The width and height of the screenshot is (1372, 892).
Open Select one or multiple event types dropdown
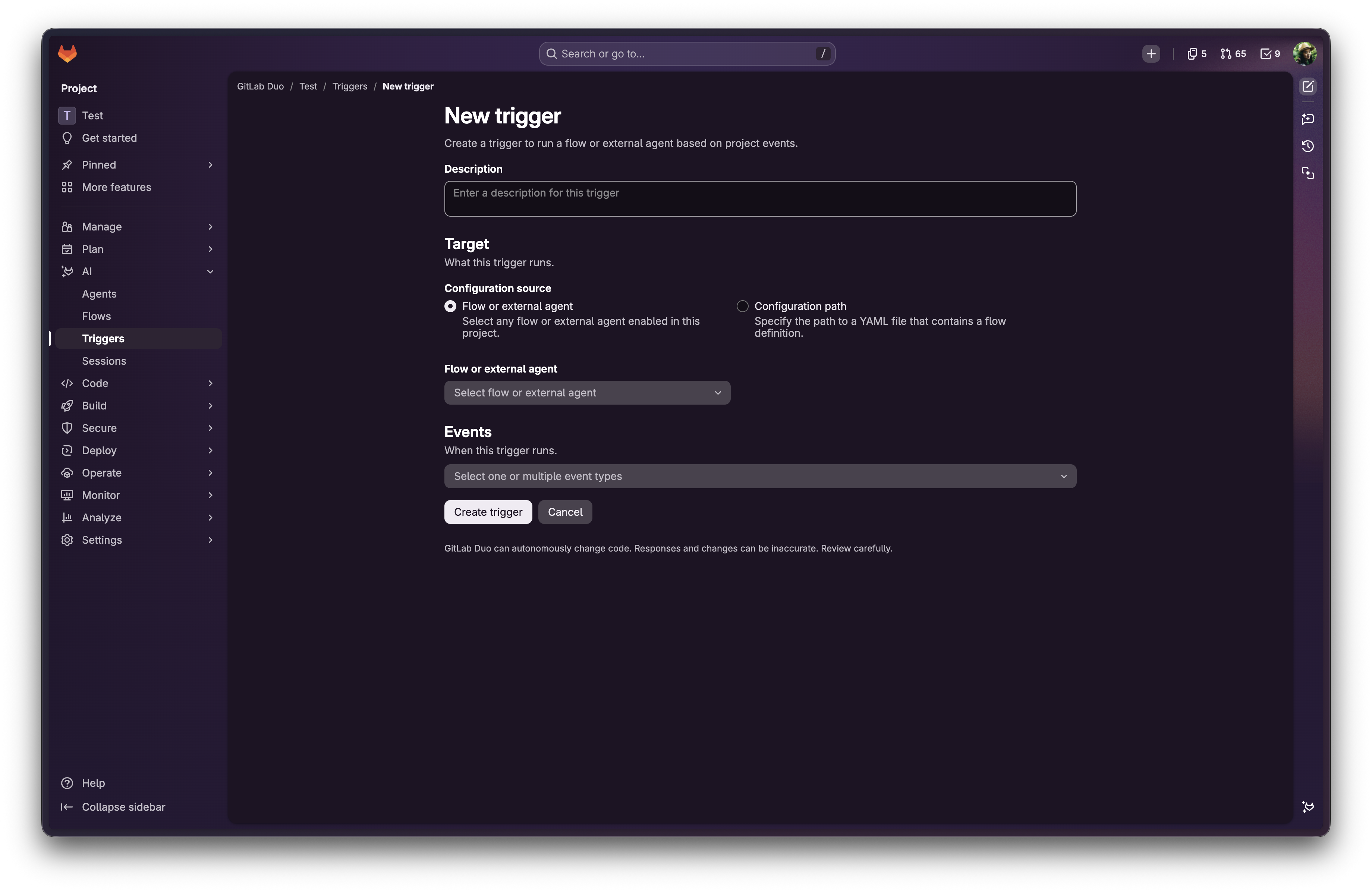760,476
